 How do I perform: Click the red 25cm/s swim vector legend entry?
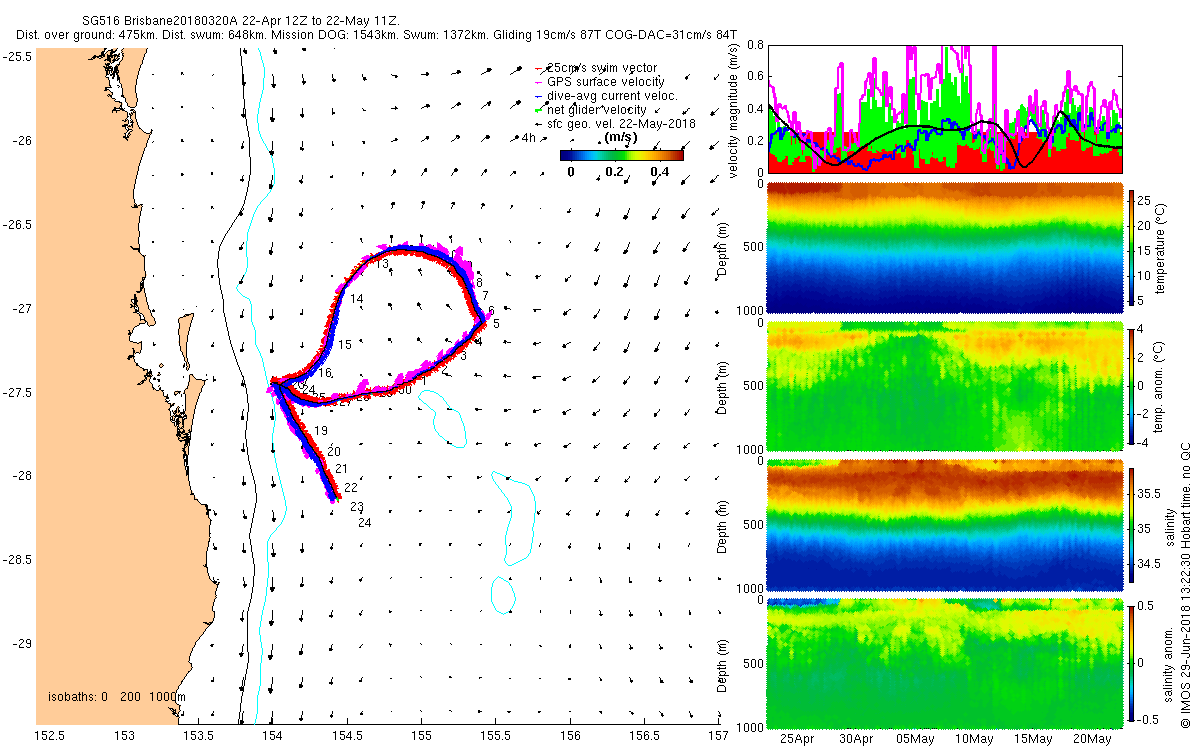595,66
